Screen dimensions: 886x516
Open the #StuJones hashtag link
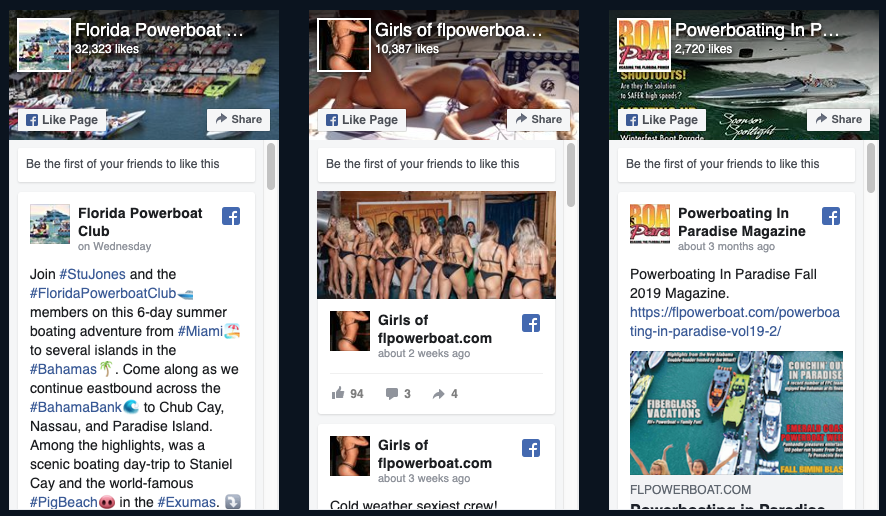coord(92,274)
